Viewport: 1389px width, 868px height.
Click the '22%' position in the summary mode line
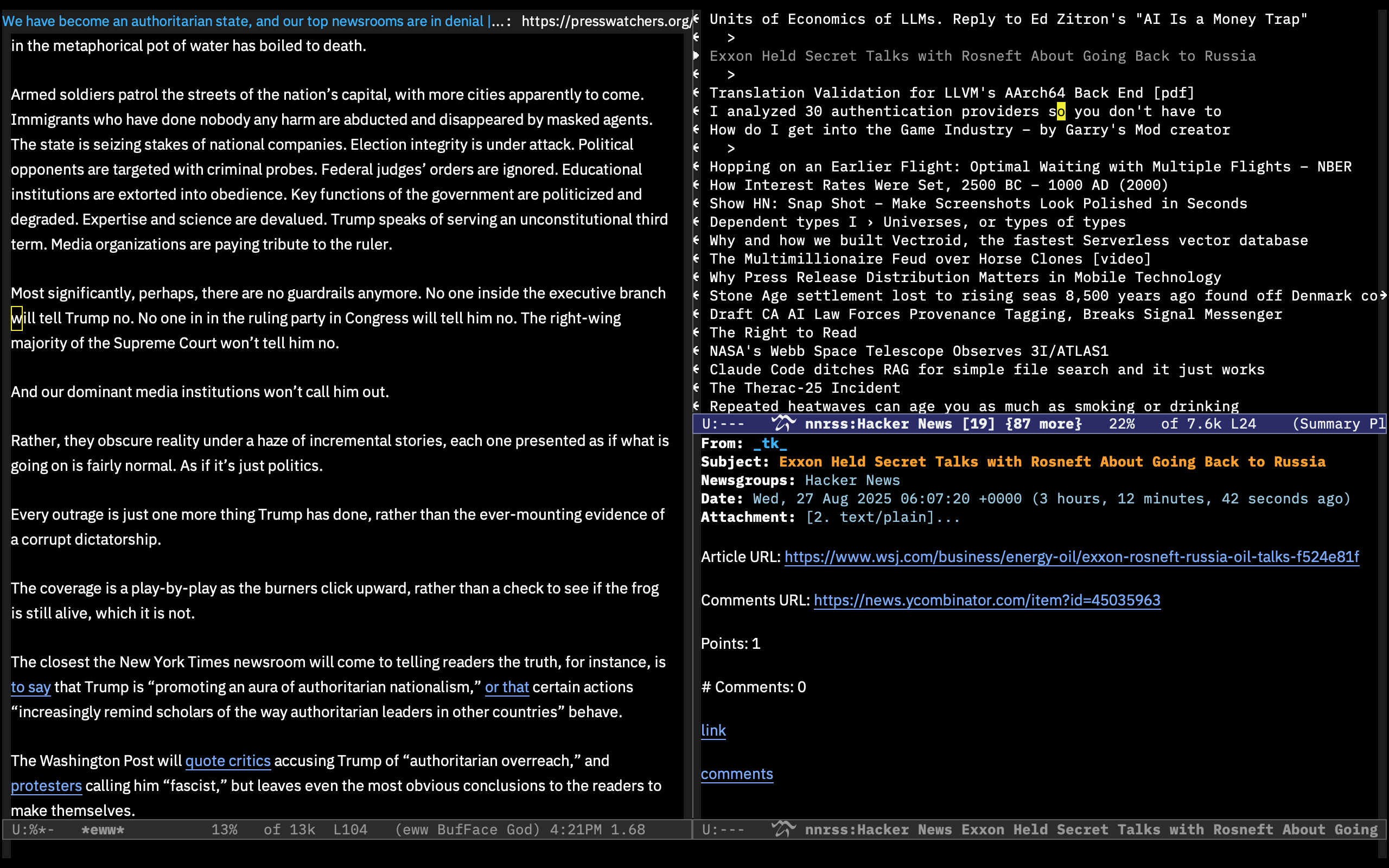[x=1122, y=424]
